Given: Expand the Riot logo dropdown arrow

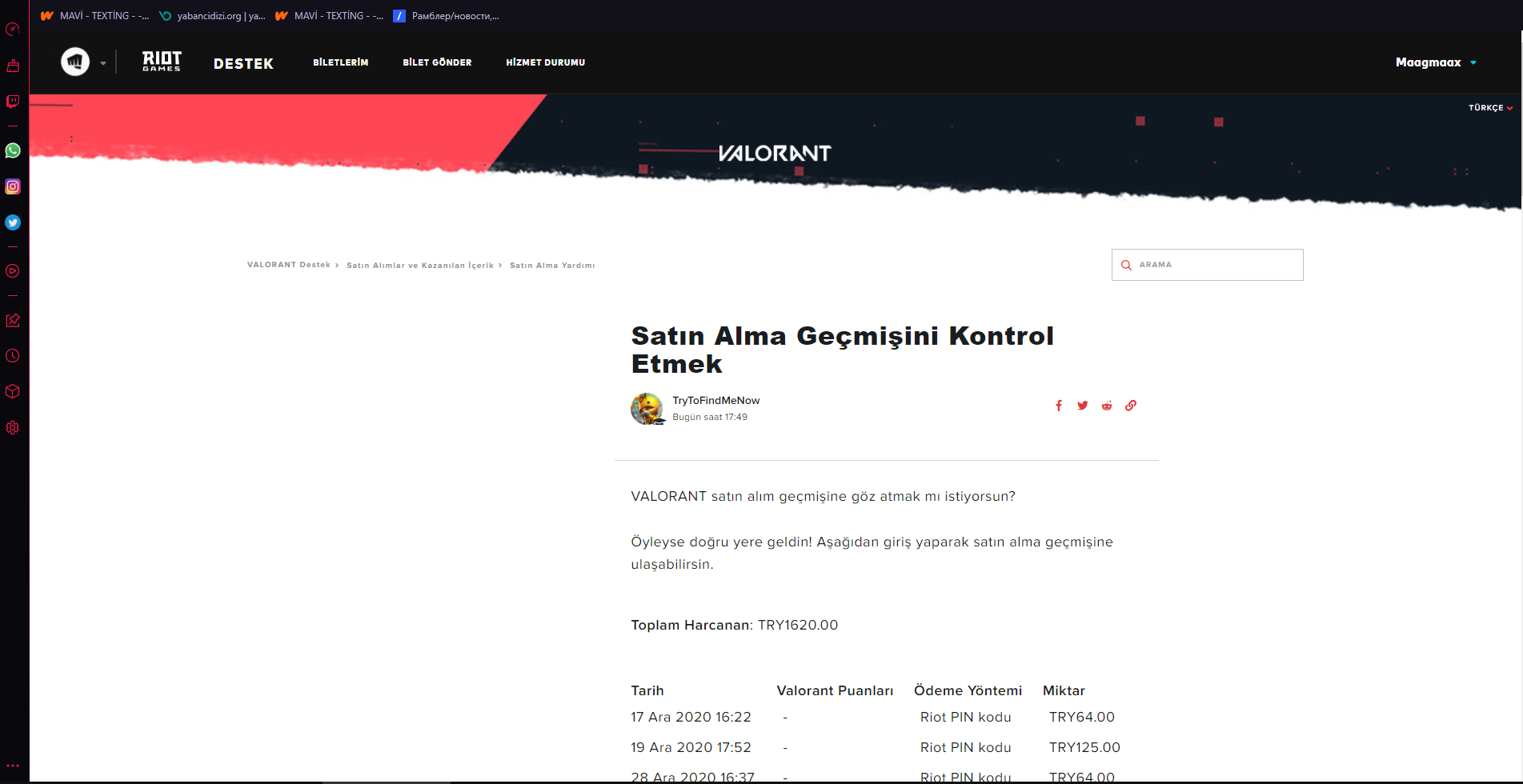Looking at the screenshot, I should 103,63.
